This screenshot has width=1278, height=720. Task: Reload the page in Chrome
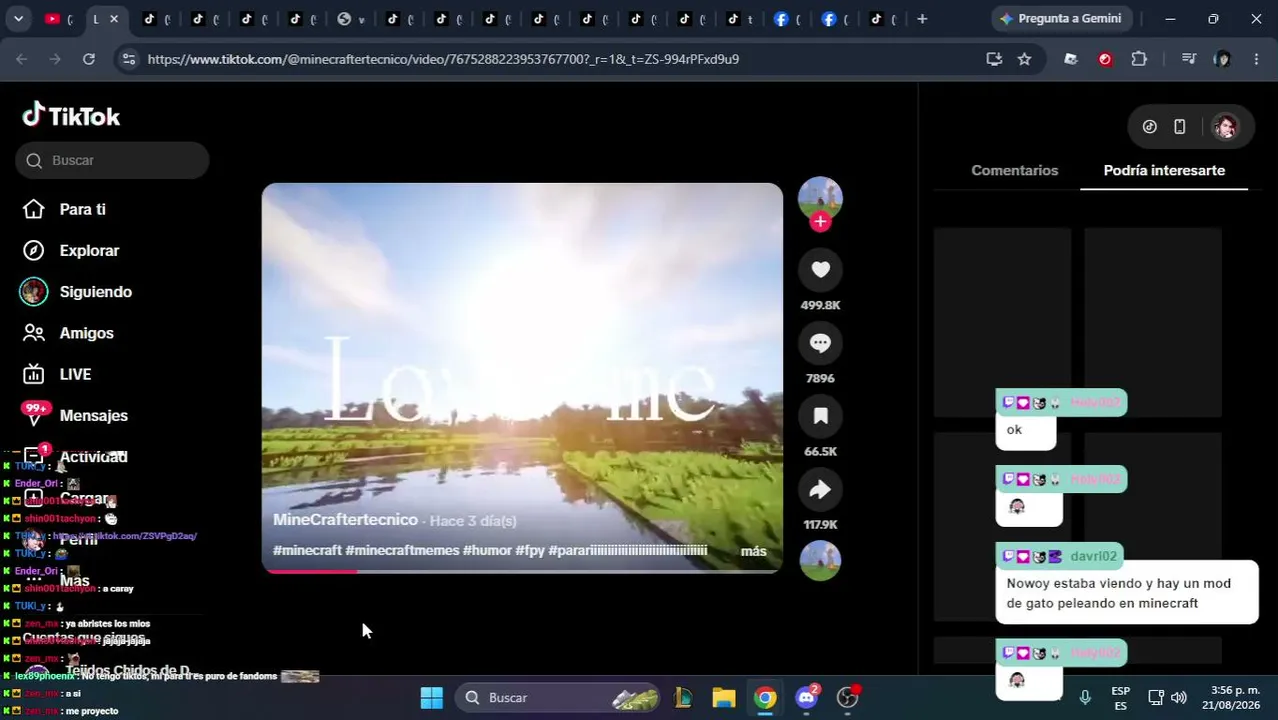pos(89,59)
